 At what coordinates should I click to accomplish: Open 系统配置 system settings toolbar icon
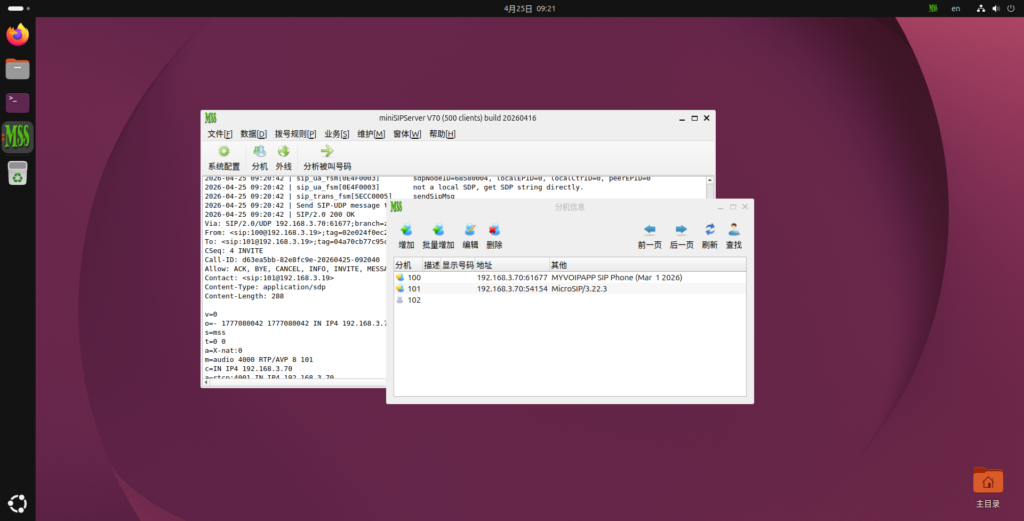pos(224,158)
